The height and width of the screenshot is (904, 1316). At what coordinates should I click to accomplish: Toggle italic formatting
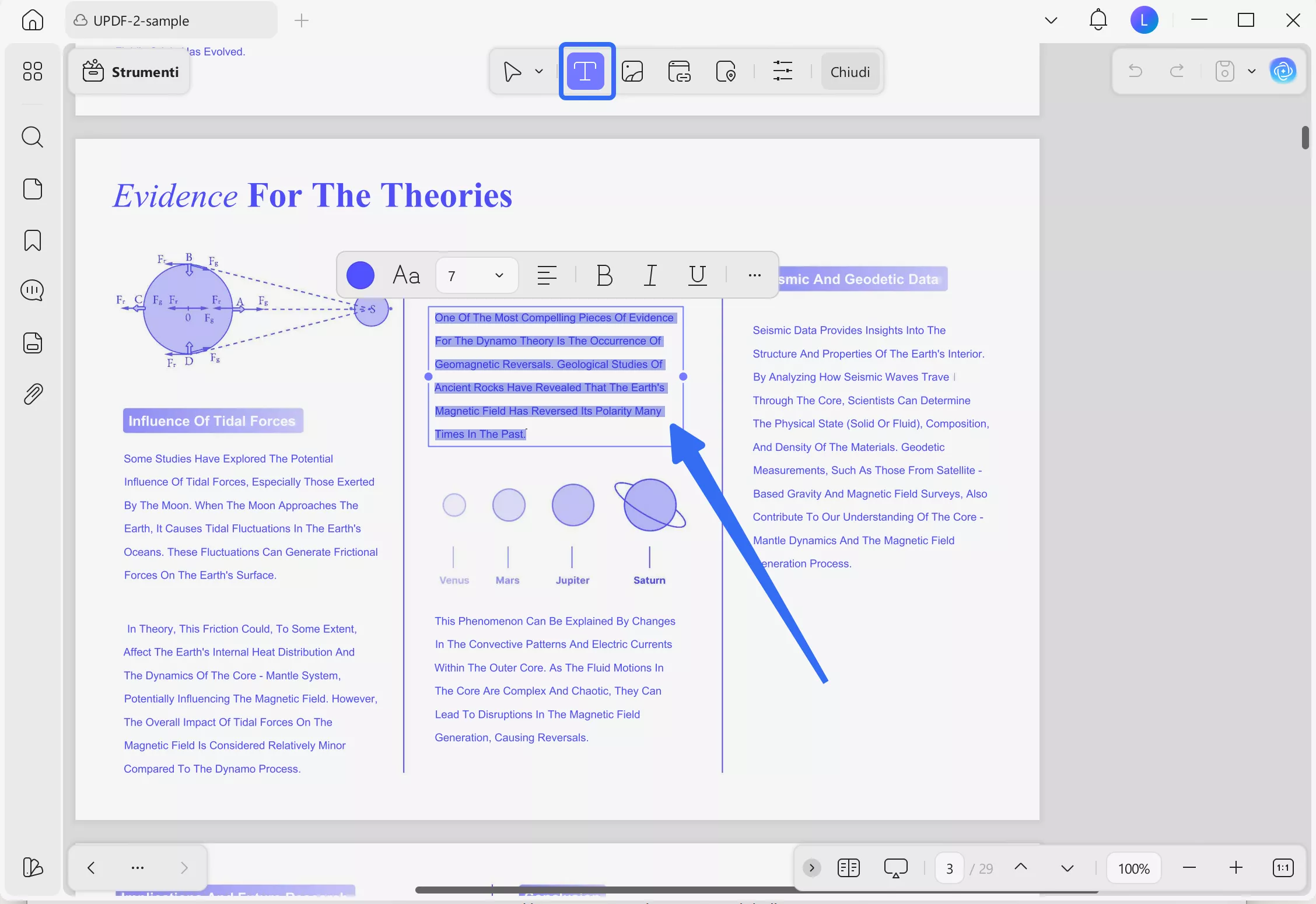(x=650, y=275)
